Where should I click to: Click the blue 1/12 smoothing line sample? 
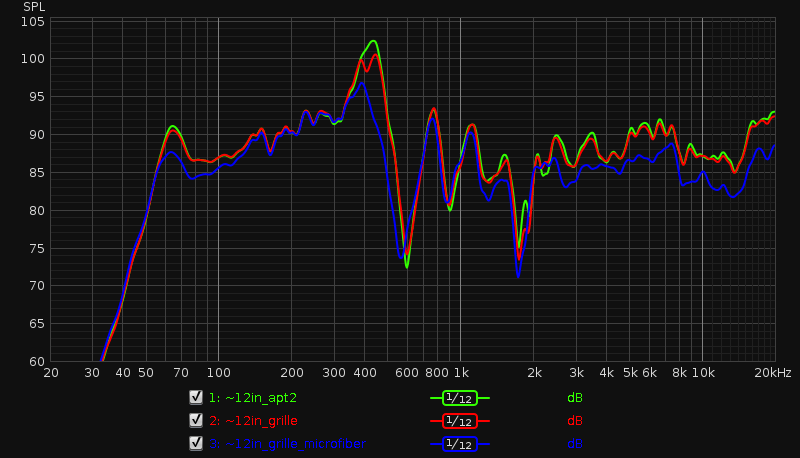tap(460, 444)
